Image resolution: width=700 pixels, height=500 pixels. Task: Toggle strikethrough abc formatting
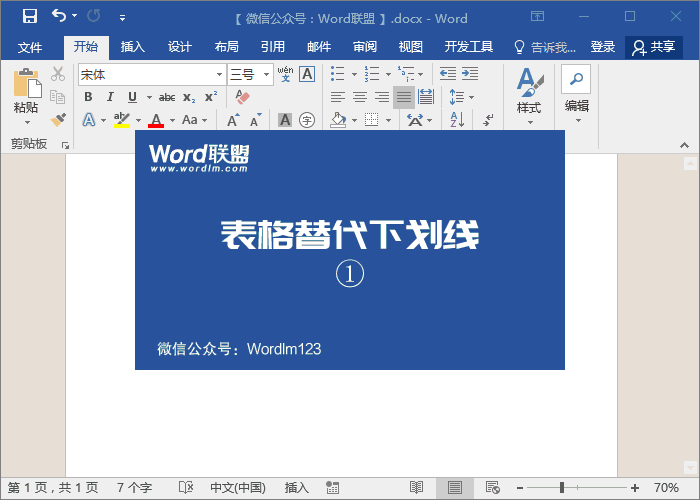(167, 97)
